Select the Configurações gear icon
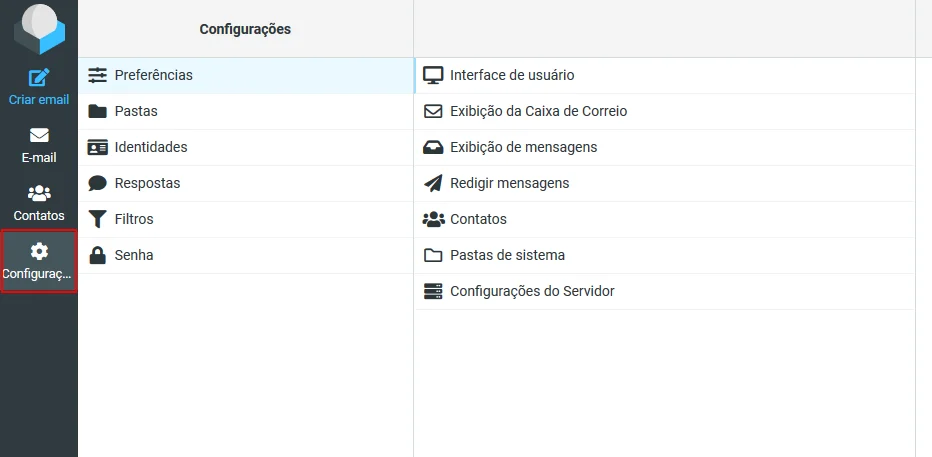Viewport: 932px width, 457px height. pos(39,251)
